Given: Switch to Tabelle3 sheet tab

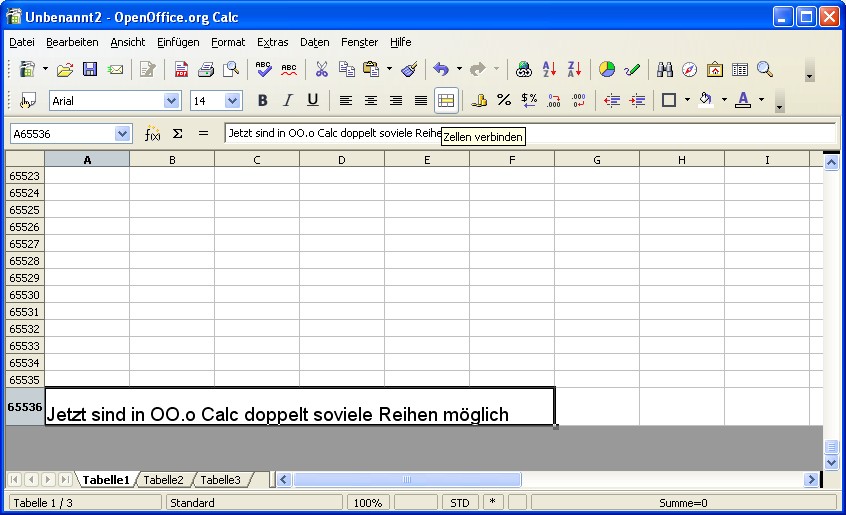Looking at the screenshot, I should [220, 480].
